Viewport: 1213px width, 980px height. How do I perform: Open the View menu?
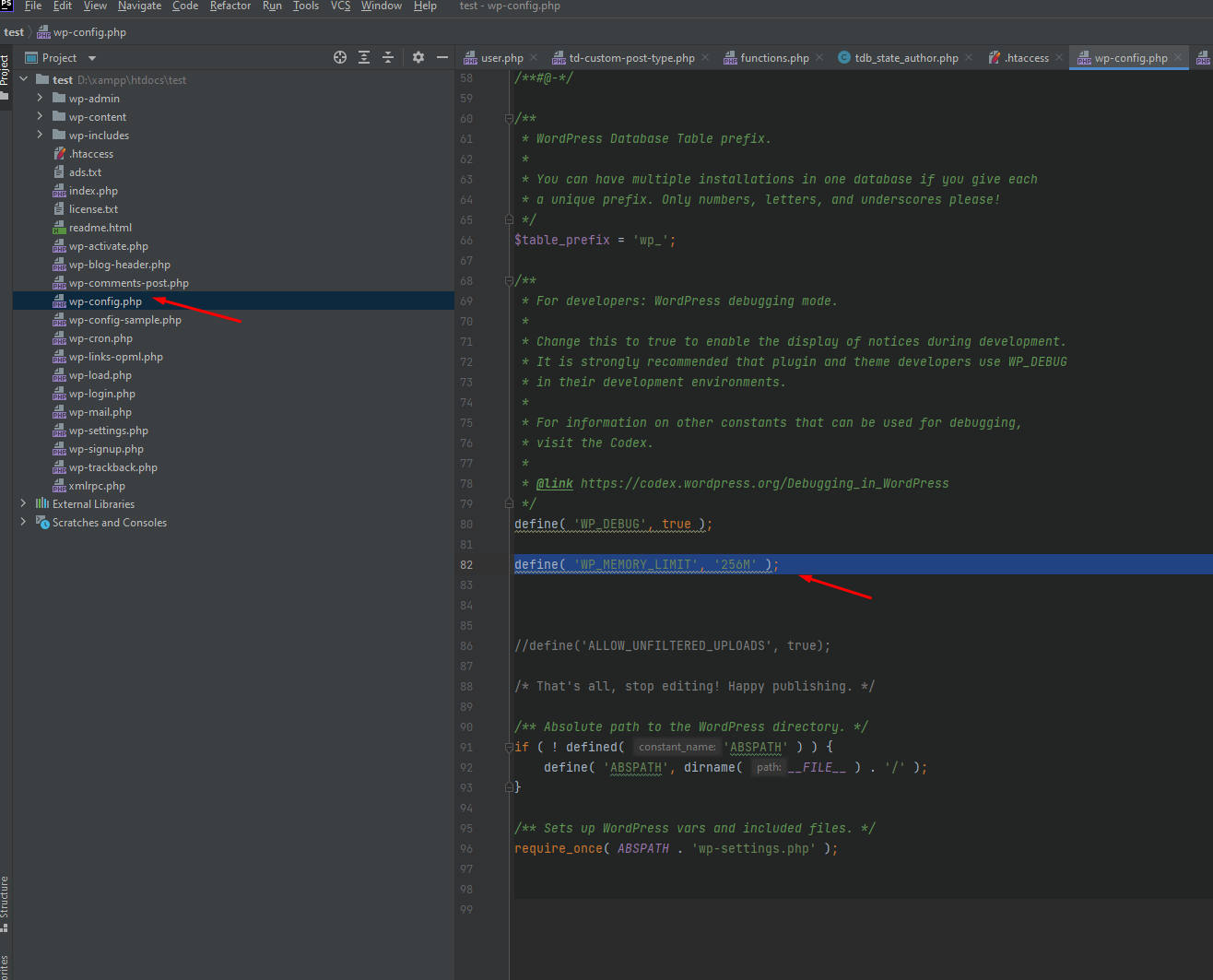[x=95, y=6]
